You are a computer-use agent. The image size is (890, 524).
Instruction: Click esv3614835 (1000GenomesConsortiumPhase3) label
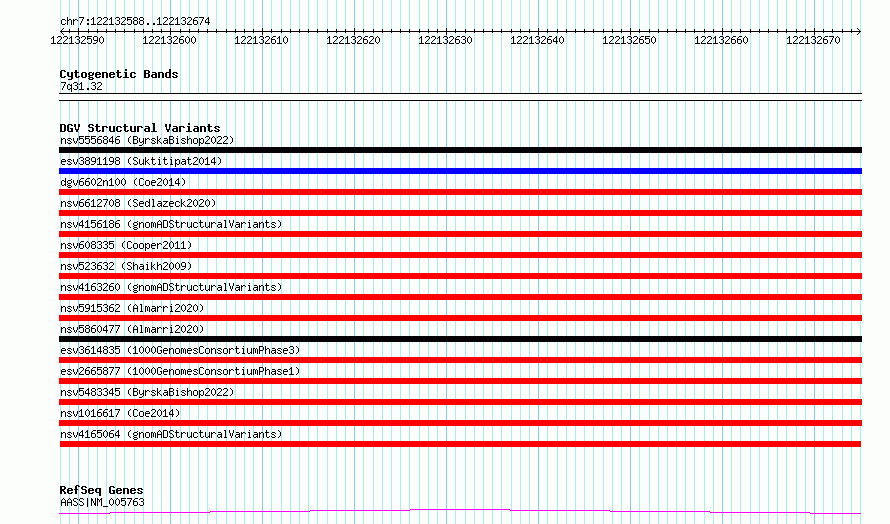point(180,350)
